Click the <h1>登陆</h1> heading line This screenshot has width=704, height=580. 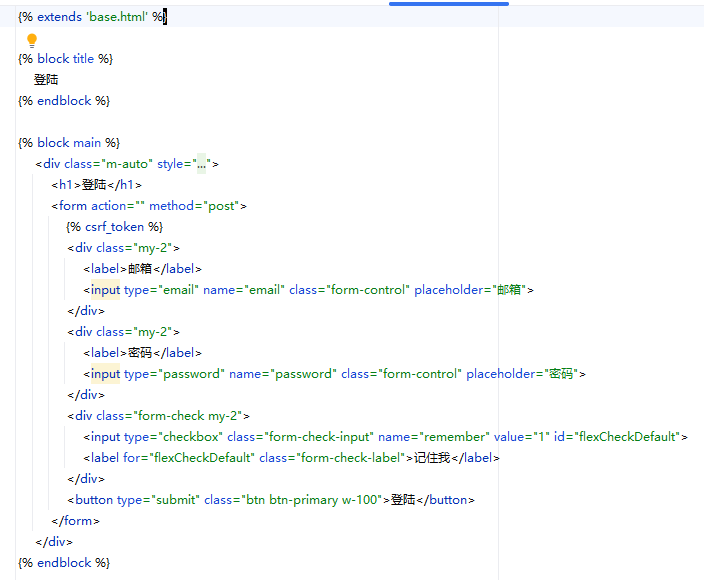pos(96,185)
